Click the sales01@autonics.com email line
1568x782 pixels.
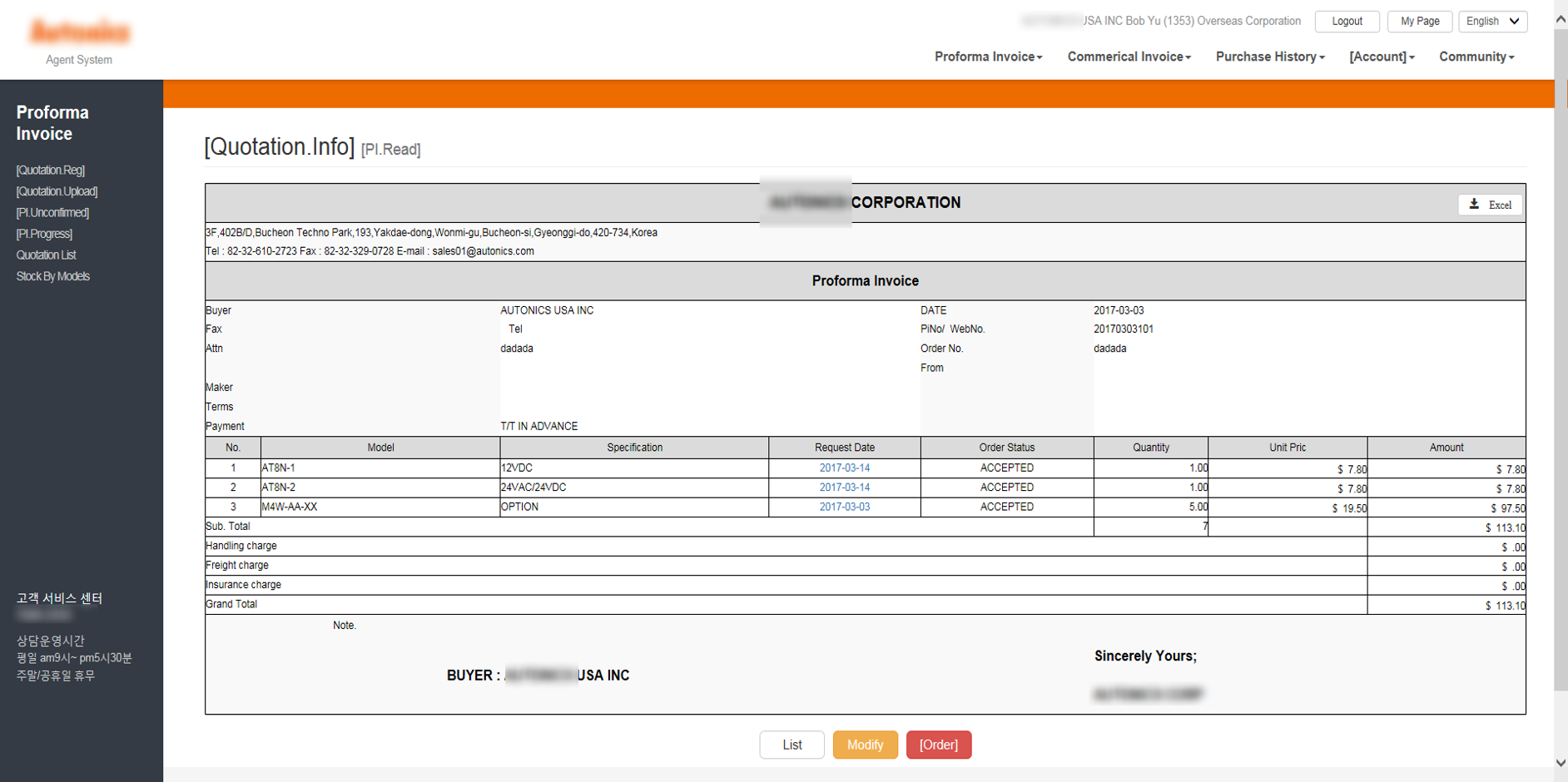pyautogui.click(x=370, y=251)
